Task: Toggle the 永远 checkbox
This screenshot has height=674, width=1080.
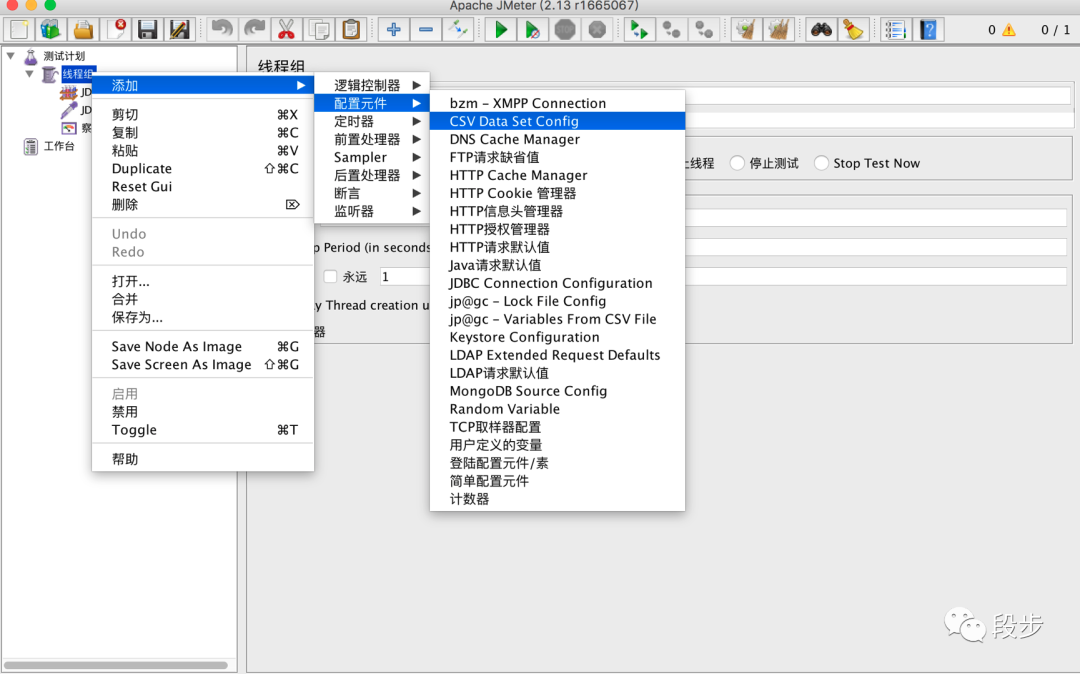Action: pos(331,276)
